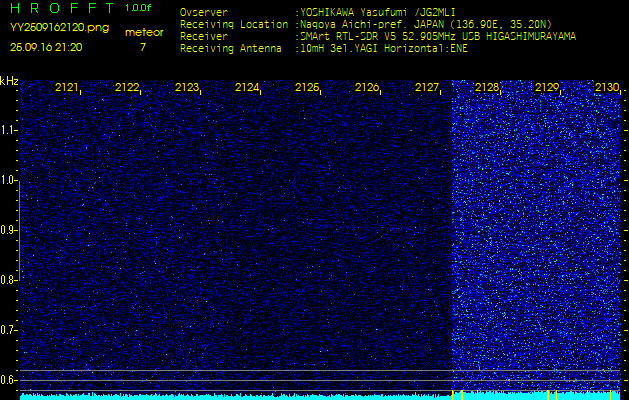The image size is (629, 400).
Task: Click the 2129 time marker
Action: pos(546,87)
